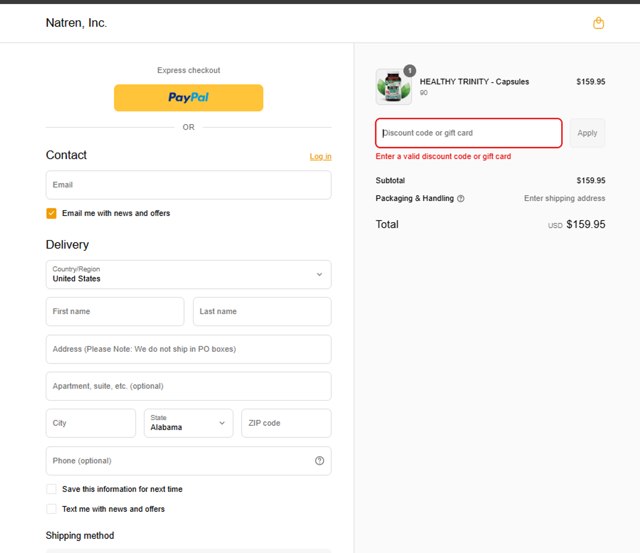Focus the Address field
The width and height of the screenshot is (640, 553).
(x=189, y=349)
